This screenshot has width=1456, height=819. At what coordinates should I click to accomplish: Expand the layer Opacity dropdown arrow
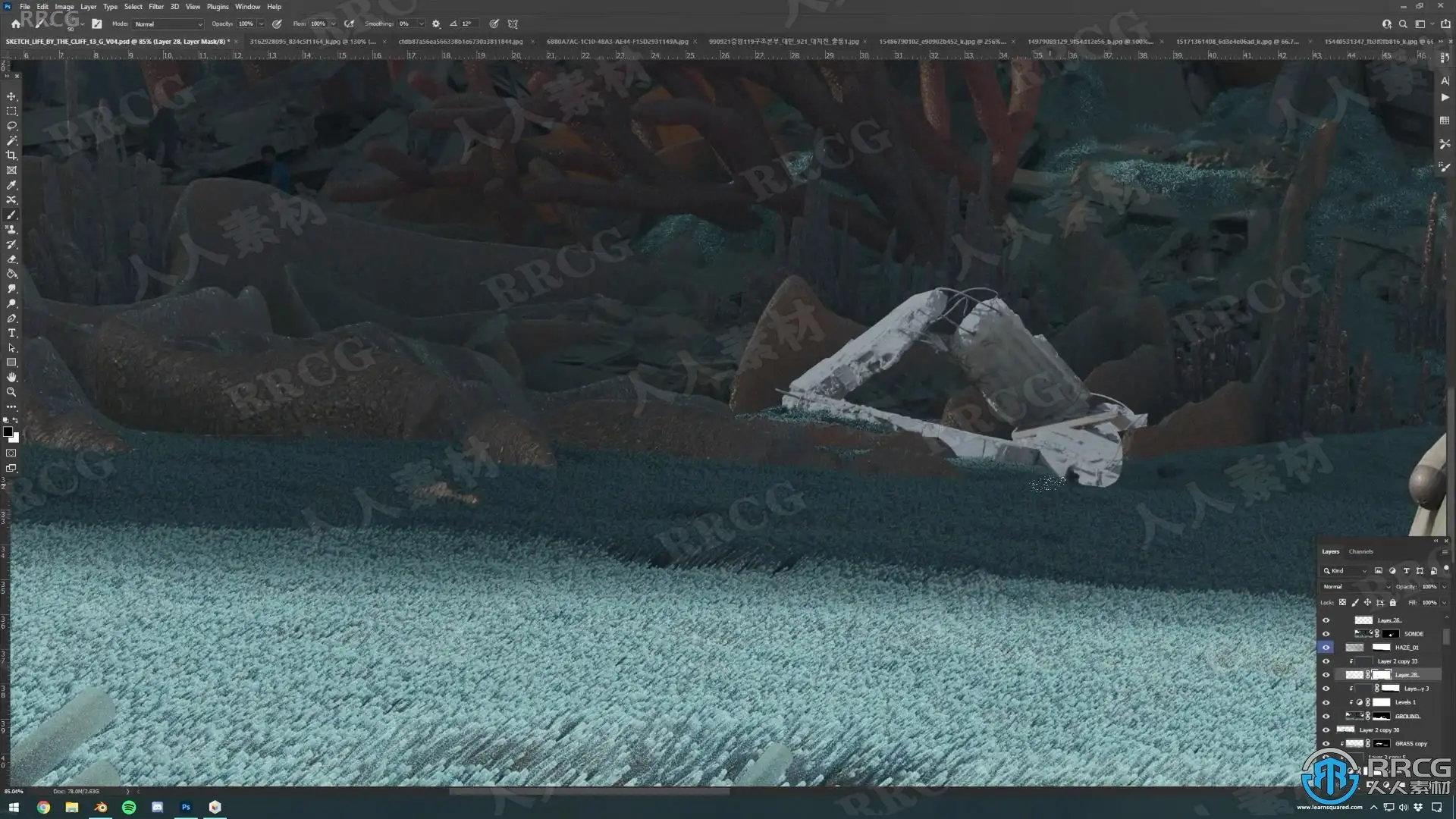[x=1443, y=587]
